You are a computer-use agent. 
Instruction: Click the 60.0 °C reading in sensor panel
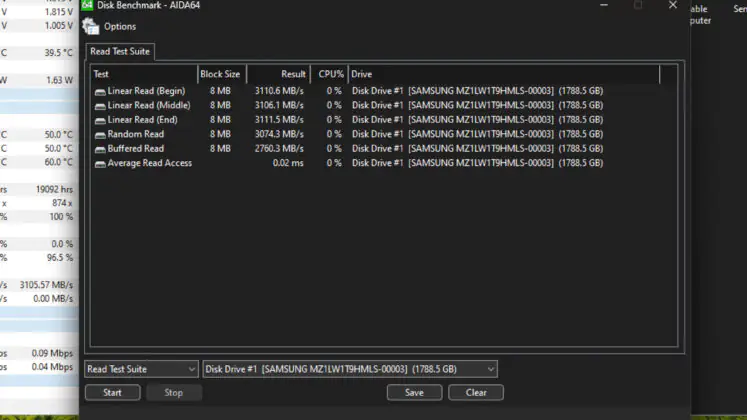click(59, 162)
